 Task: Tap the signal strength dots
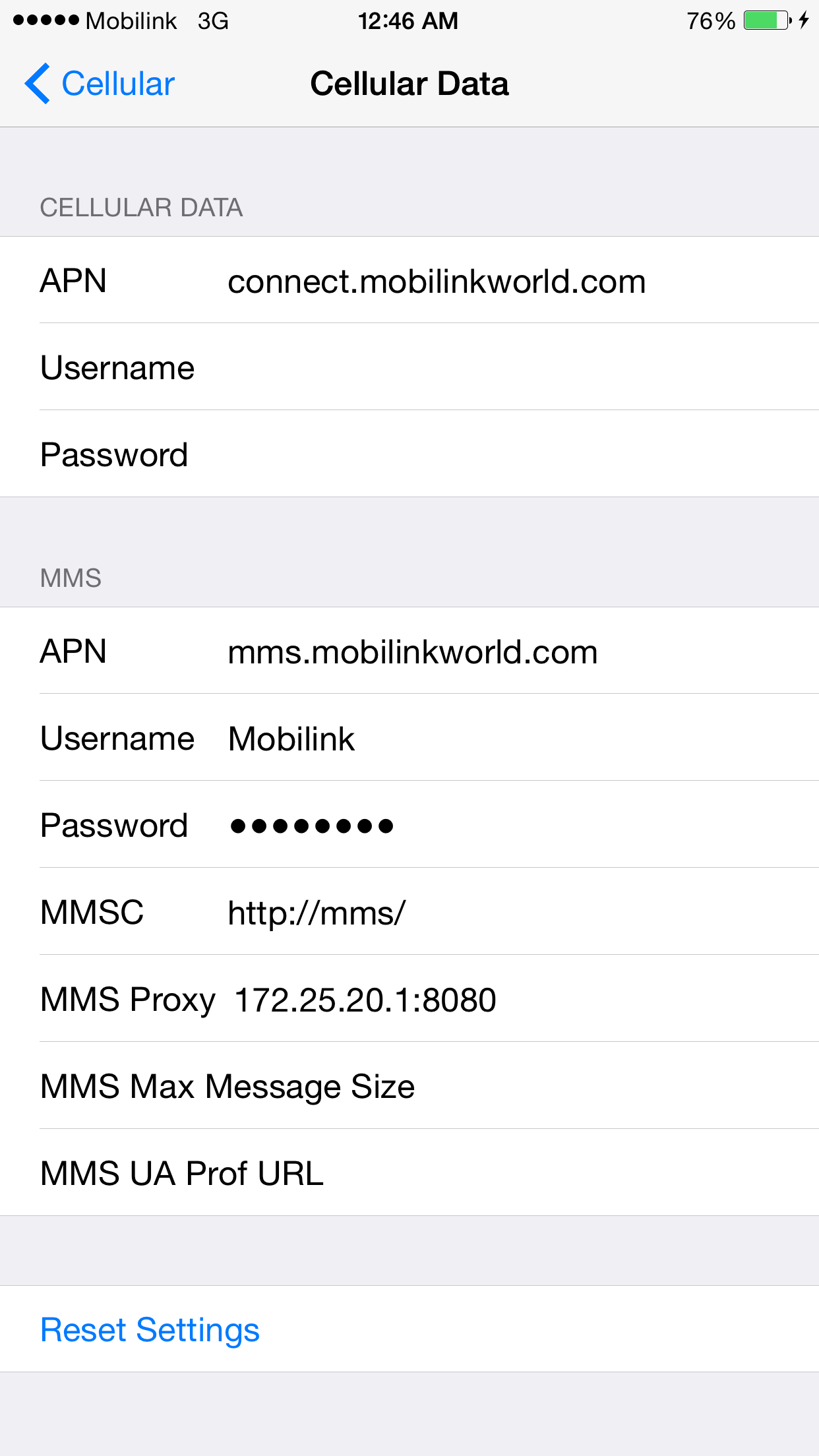[46, 20]
